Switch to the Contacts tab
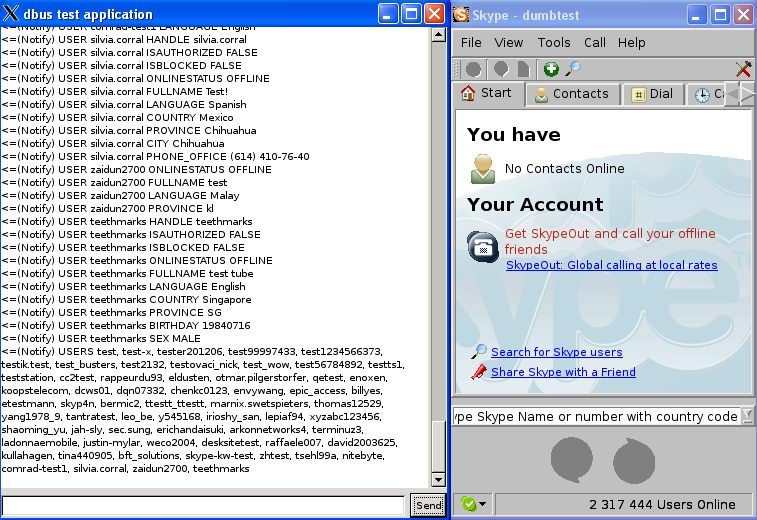757x520 pixels. 572,94
